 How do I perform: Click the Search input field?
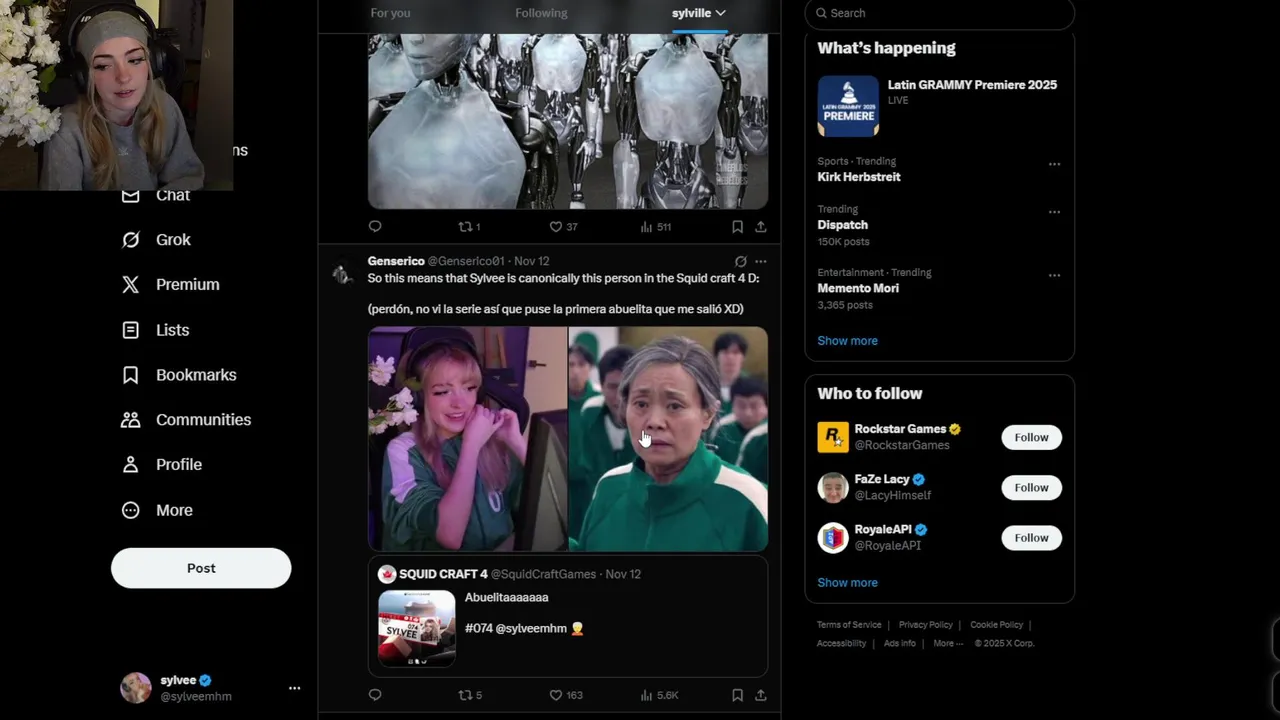coord(940,13)
